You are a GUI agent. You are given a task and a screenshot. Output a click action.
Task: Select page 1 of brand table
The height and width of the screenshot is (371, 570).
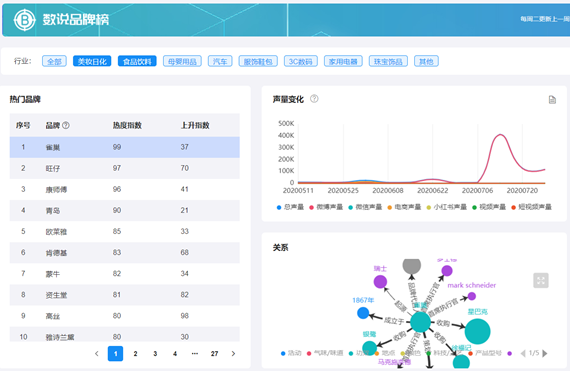pos(116,354)
